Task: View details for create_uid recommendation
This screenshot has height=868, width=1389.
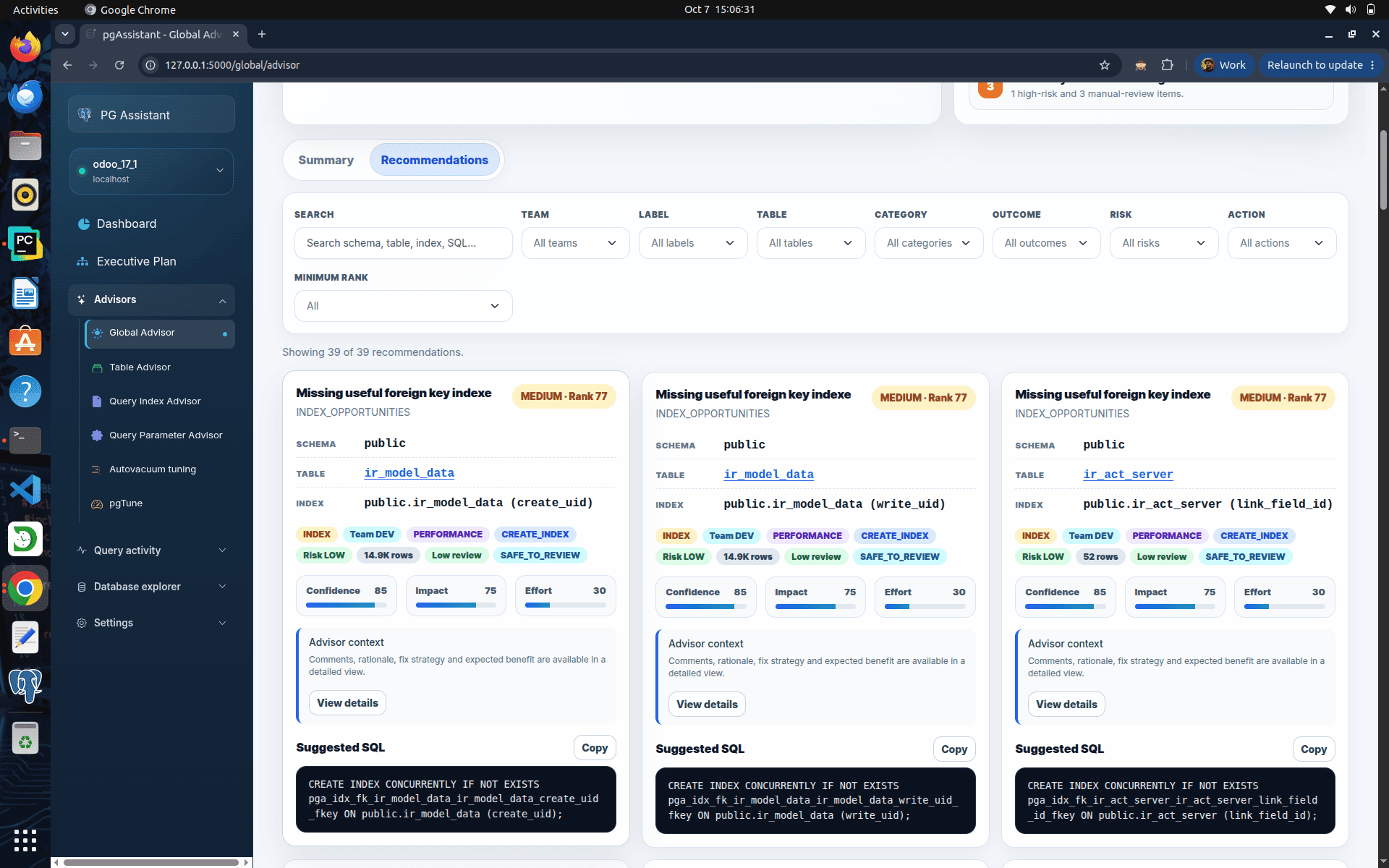Action: [x=347, y=703]
